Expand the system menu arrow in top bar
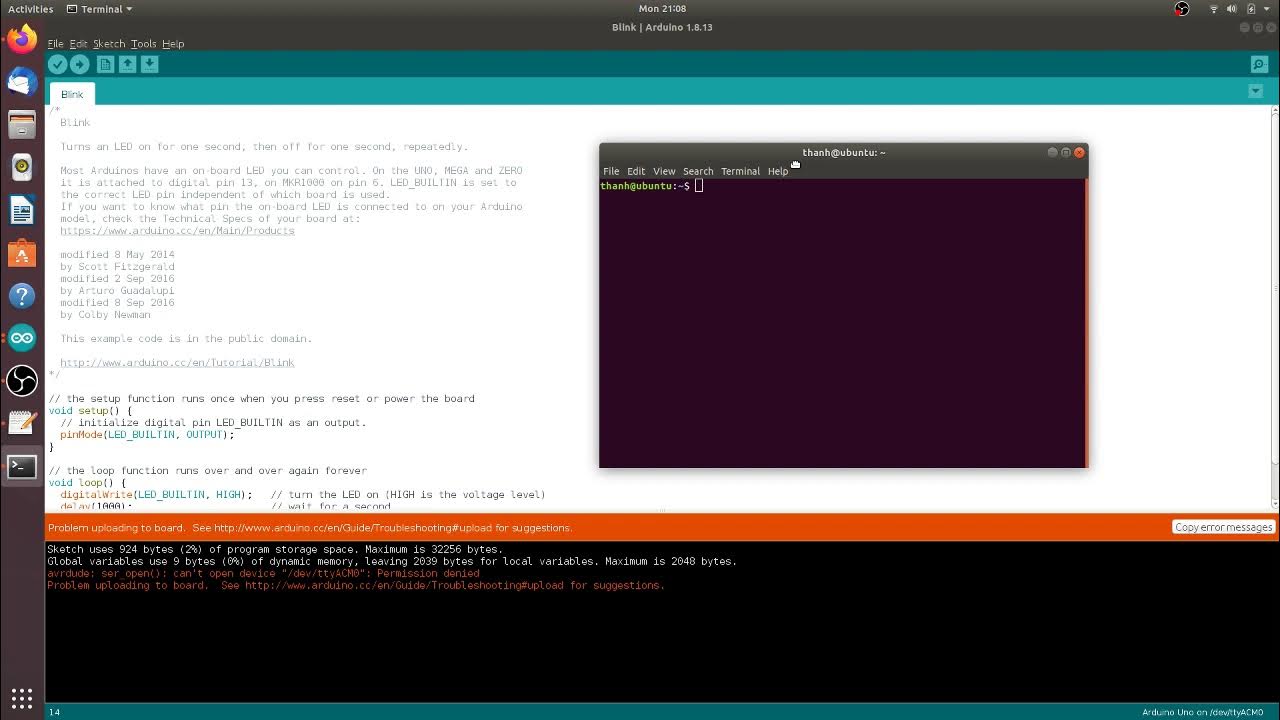The height and width of the screenshot is (720, 1280). 1267,9
